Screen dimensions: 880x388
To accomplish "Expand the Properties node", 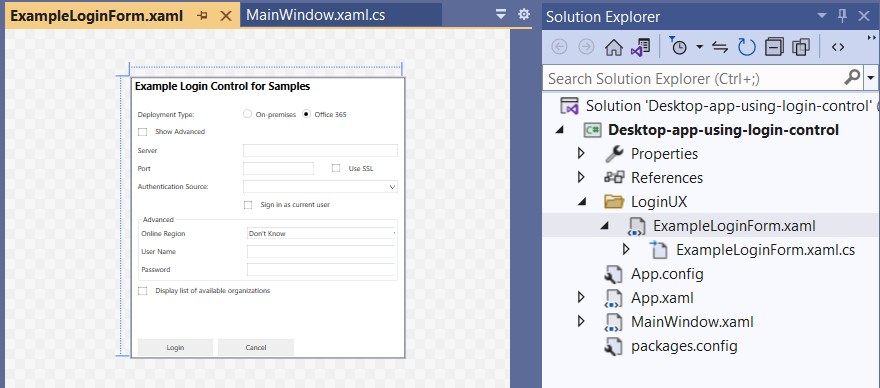I will 581,153.
